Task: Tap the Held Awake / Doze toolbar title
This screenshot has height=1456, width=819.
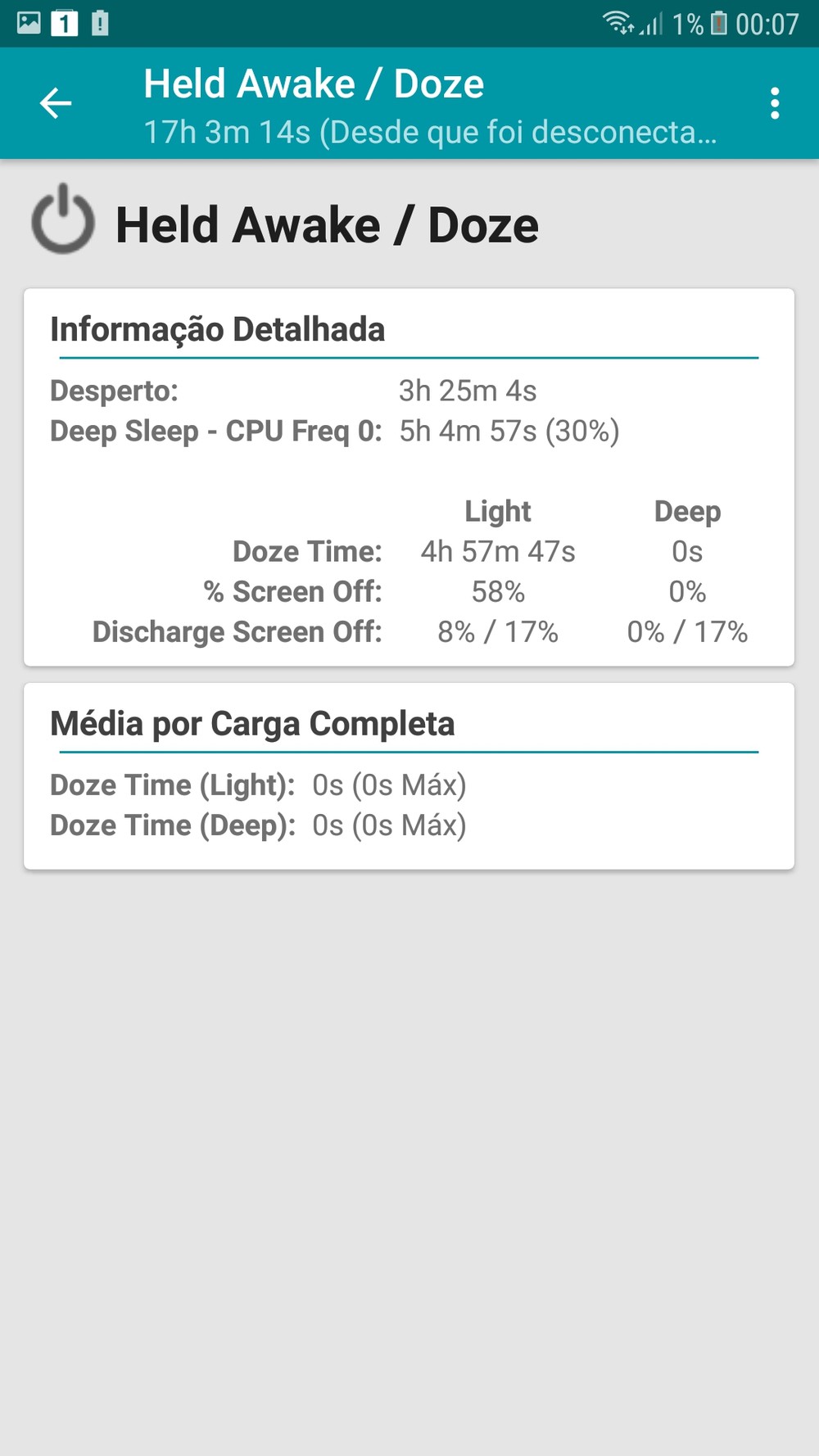Action: [x=314, y=84]
